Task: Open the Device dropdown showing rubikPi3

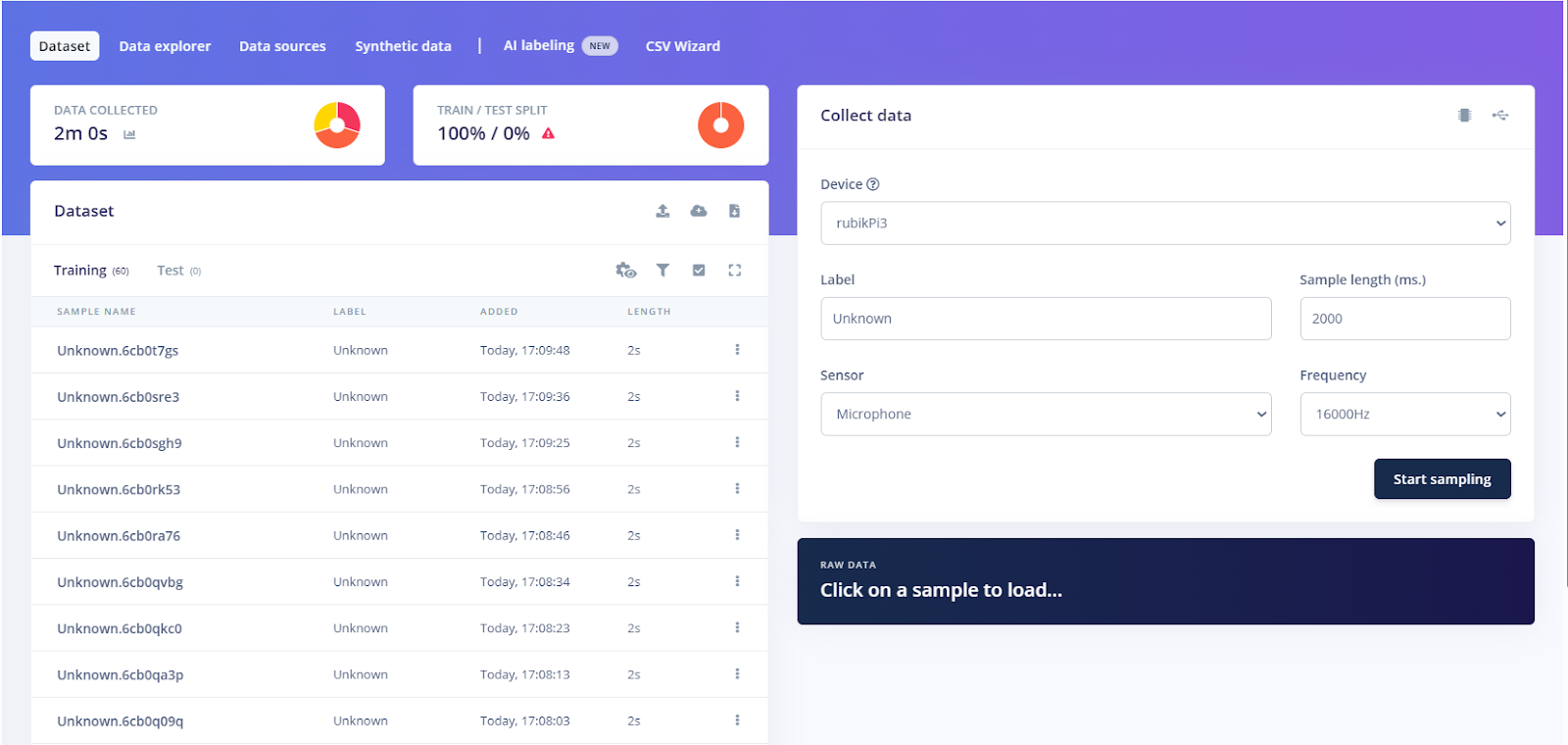Action: click(x=1164, y=223)
